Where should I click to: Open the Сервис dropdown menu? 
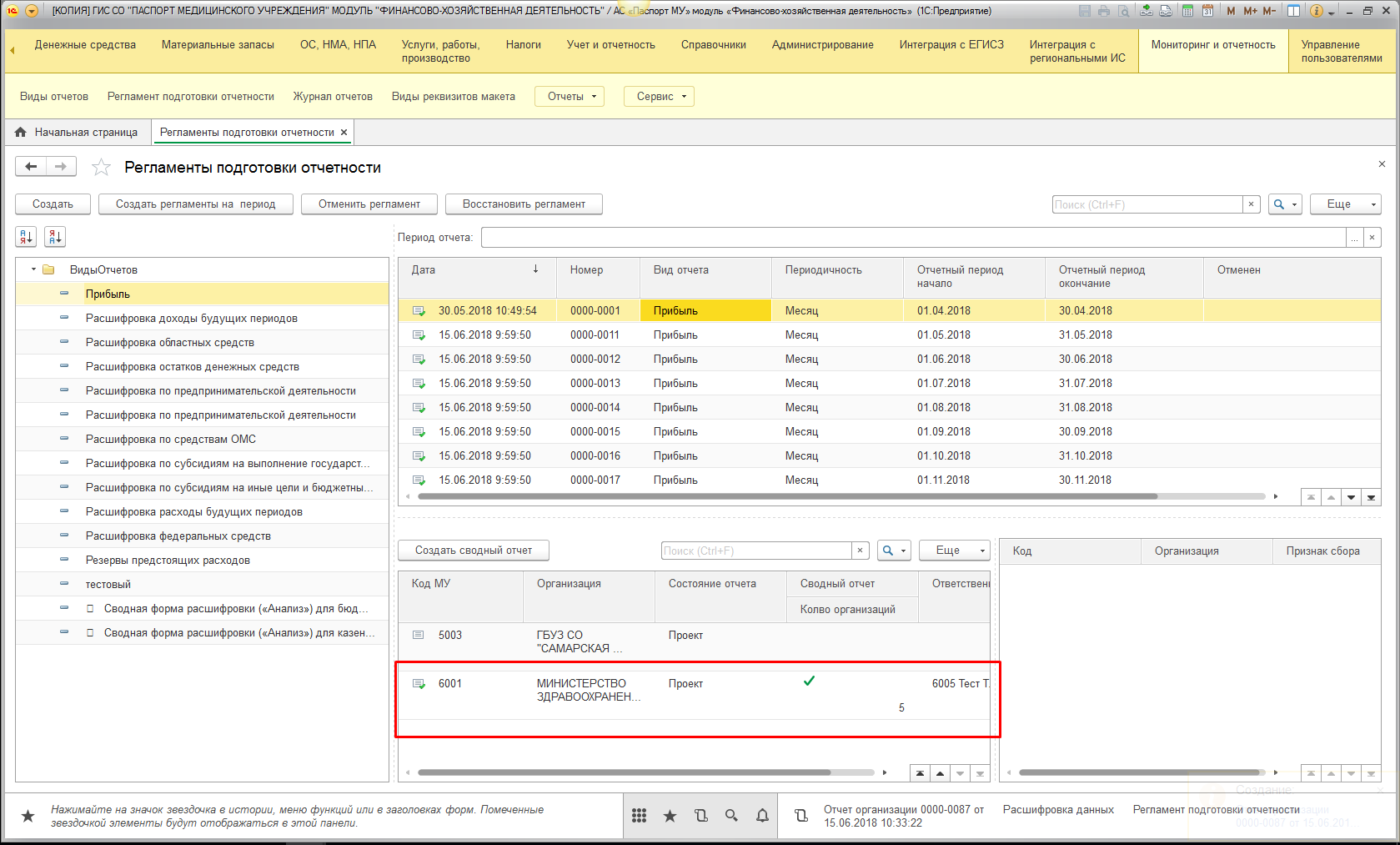click(660, 97)
